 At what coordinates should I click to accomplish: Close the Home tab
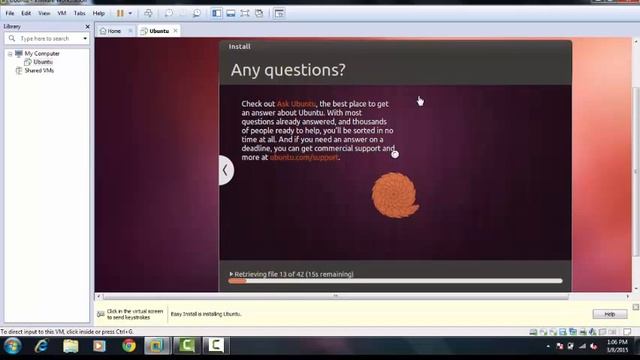(x=130, y=31)
